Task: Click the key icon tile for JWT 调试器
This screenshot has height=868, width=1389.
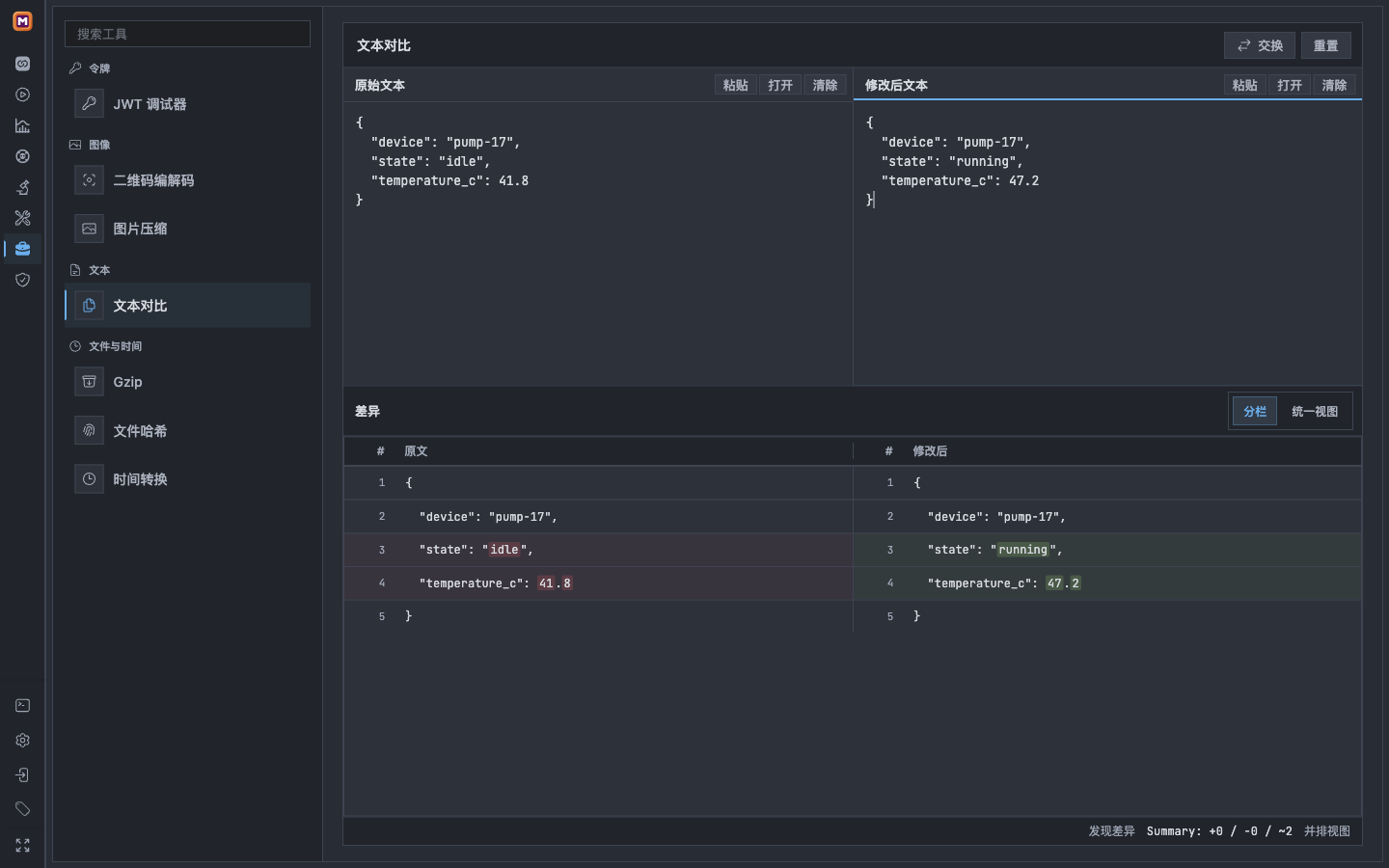Action: click(89, 103)
